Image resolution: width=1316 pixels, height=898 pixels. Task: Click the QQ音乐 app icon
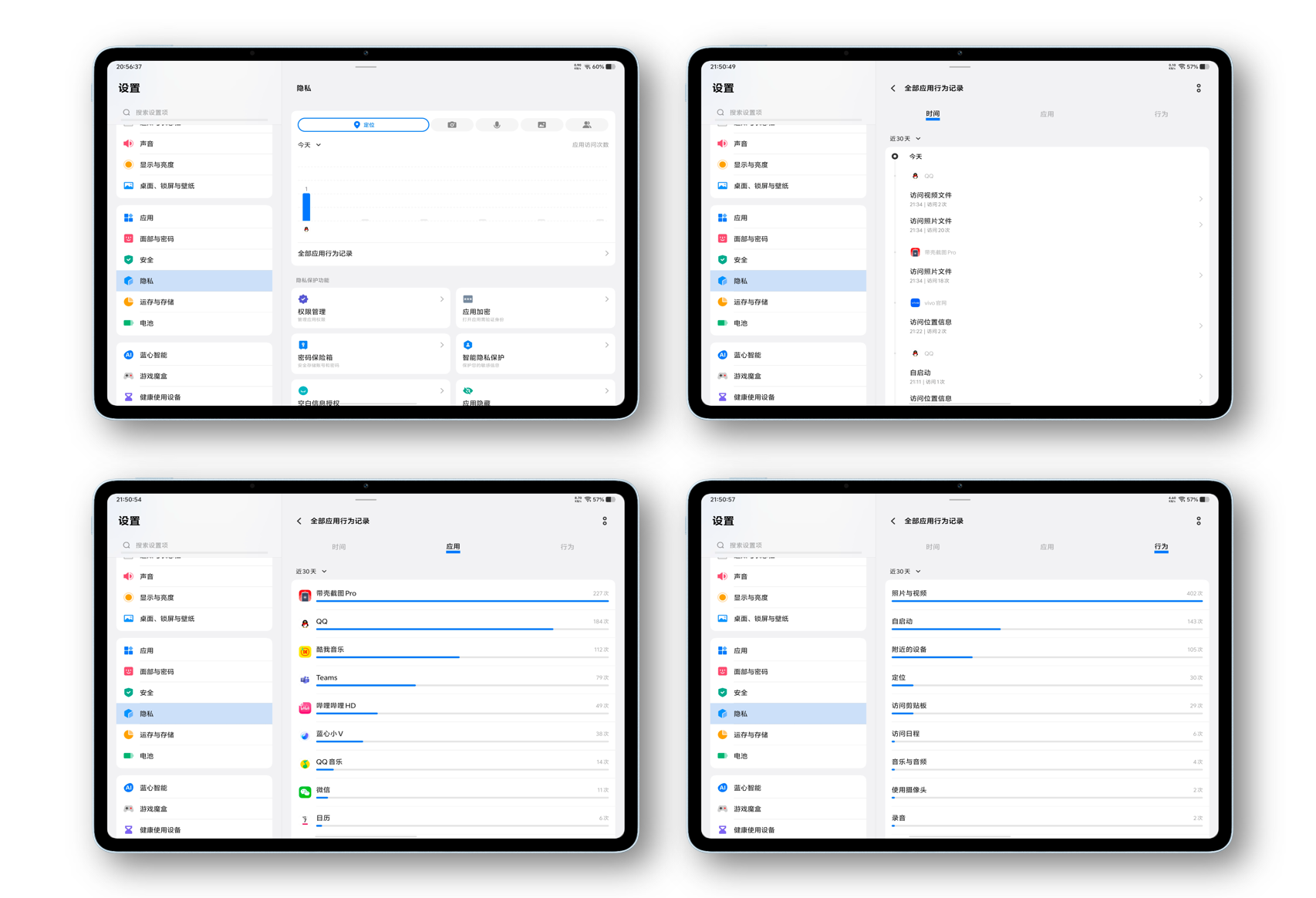[305, 764]
